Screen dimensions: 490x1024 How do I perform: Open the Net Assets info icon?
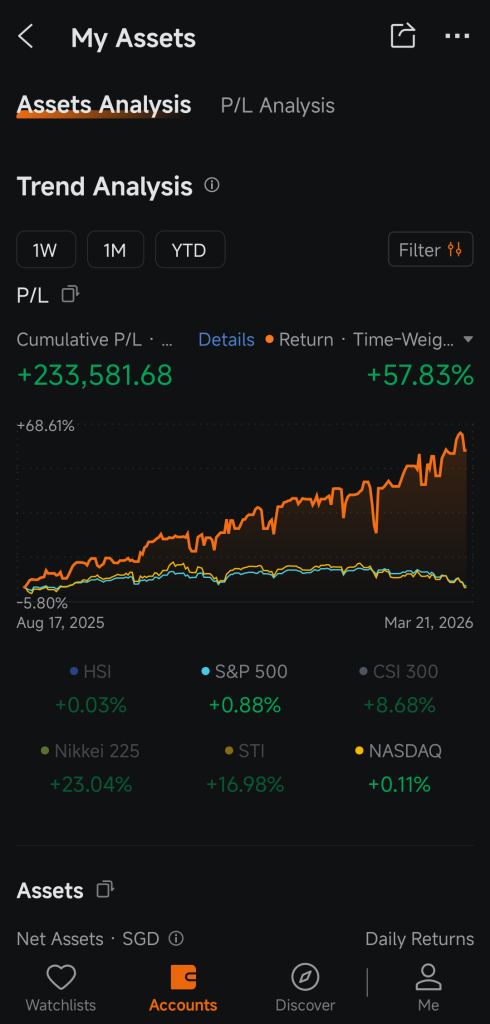click(x=176, y=938)
